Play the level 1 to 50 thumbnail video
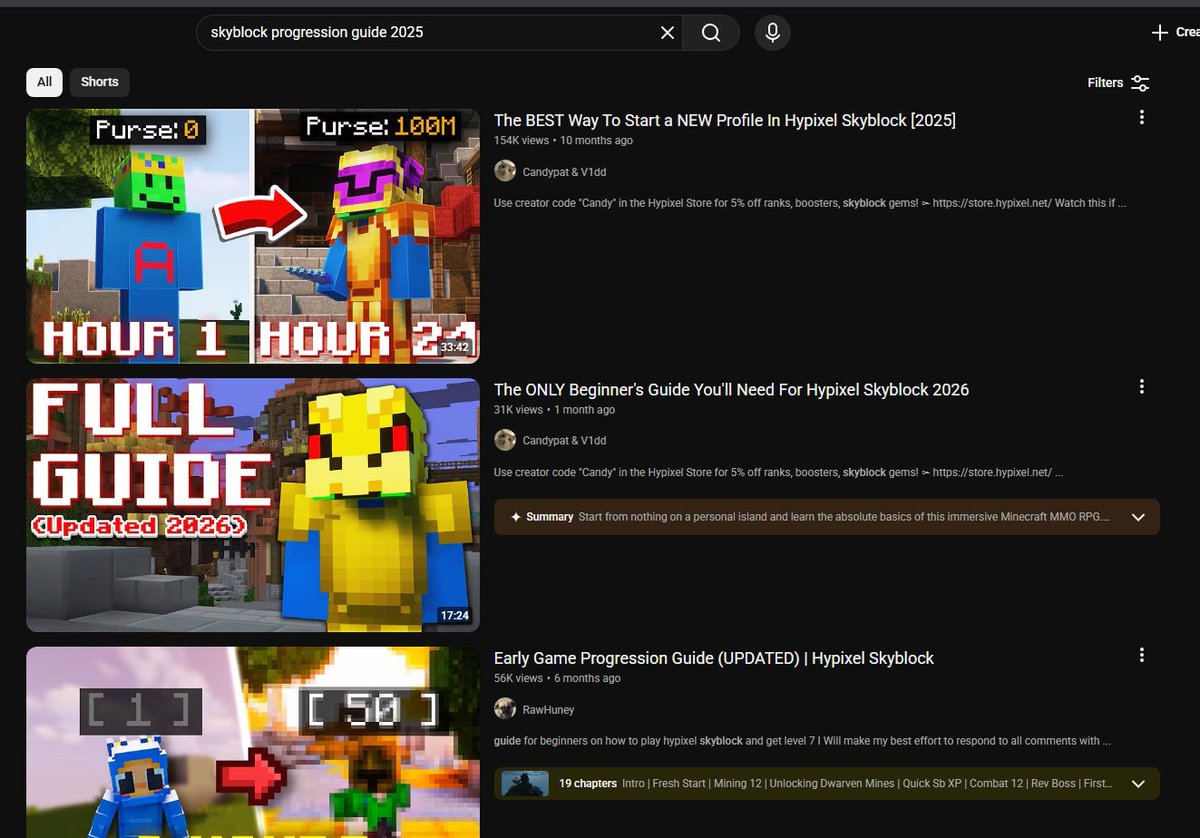 pyautogui.click(x=253, y=742)
